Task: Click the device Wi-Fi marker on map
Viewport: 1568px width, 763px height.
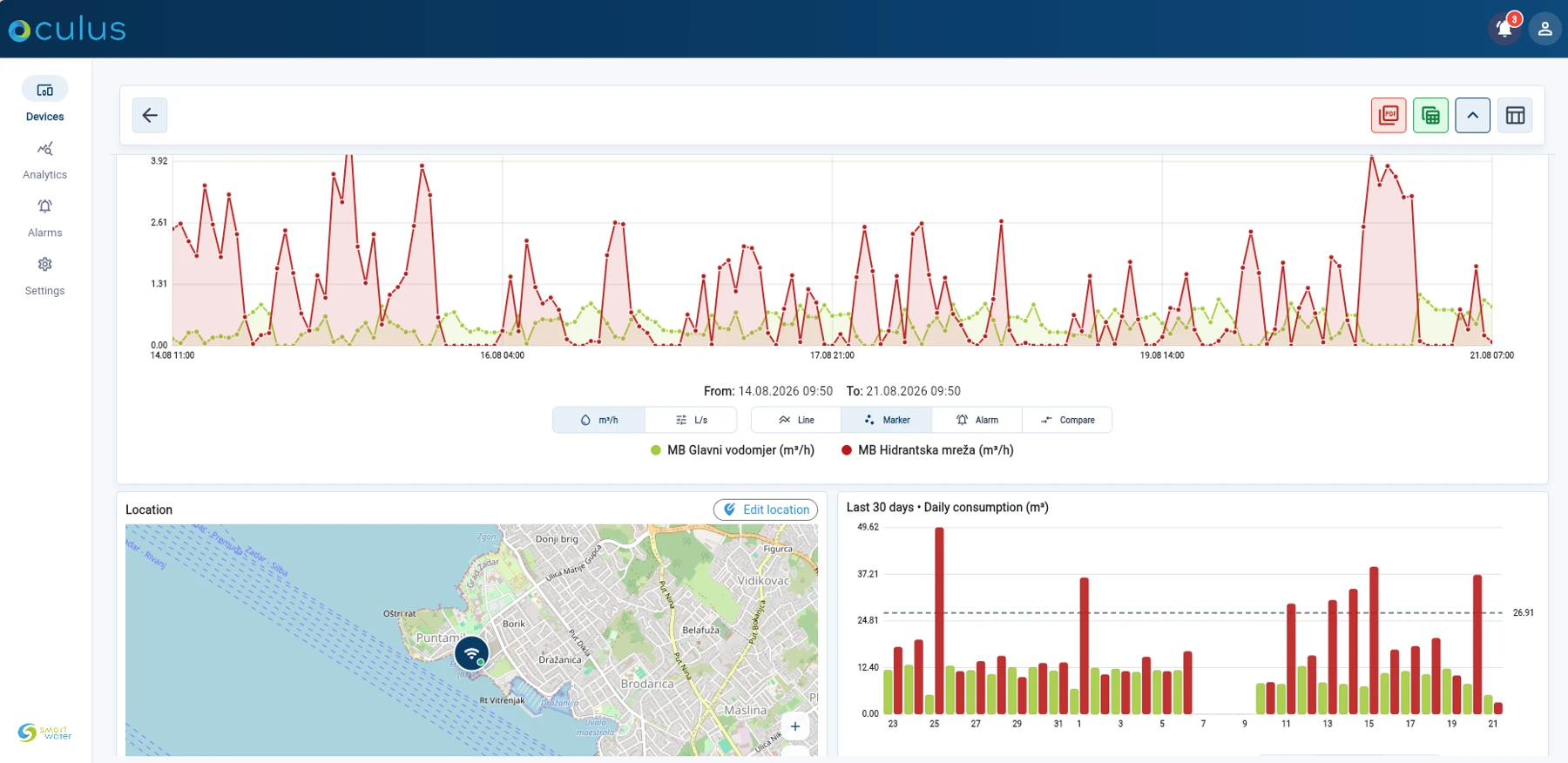Action: pyautogui.click(x=471, y=653)
